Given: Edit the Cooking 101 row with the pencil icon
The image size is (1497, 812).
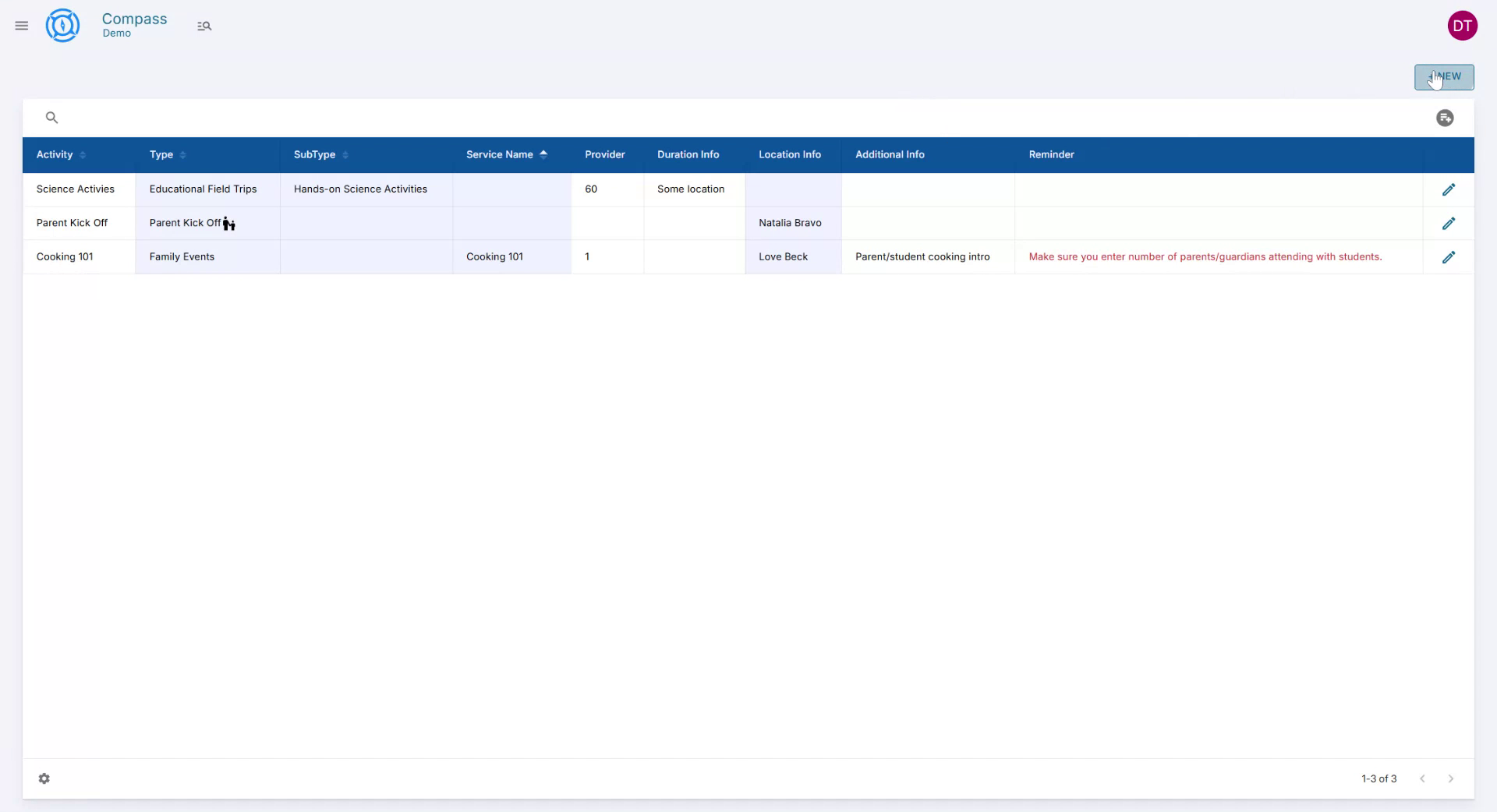Looking at the screenshot, I should [1449, 256].
